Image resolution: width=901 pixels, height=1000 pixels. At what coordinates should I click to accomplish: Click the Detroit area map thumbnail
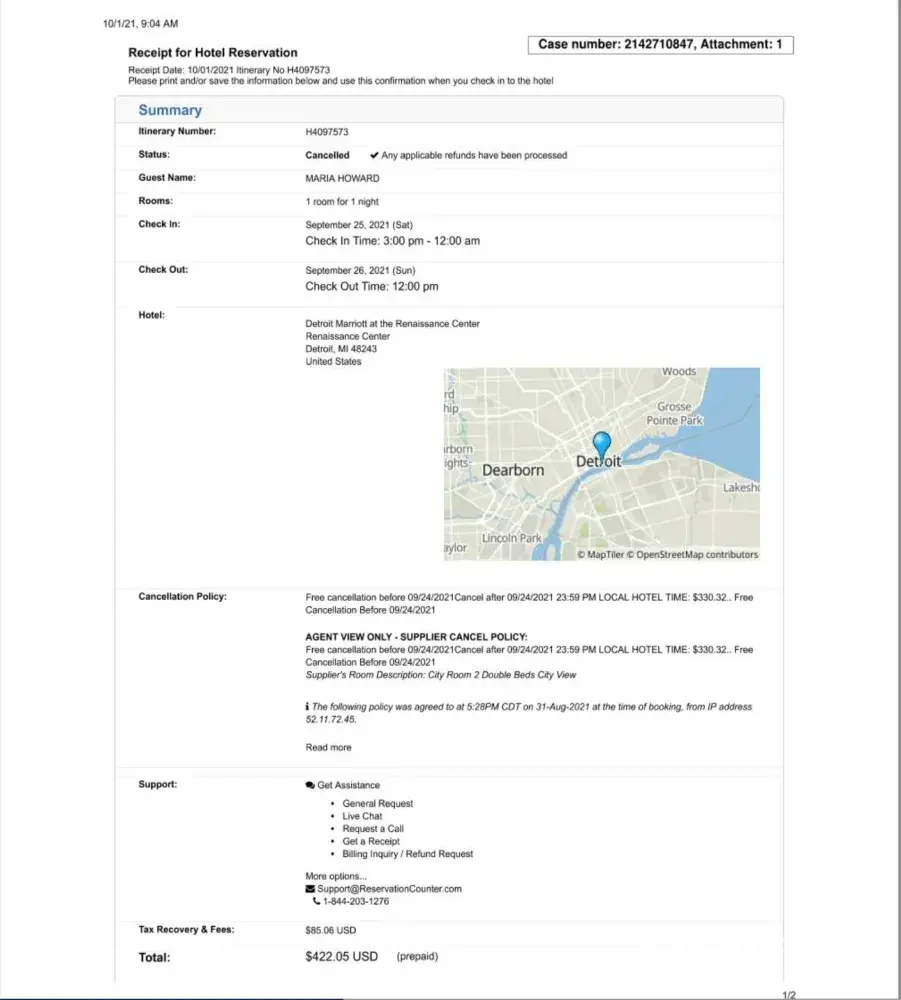click(601, 464)
